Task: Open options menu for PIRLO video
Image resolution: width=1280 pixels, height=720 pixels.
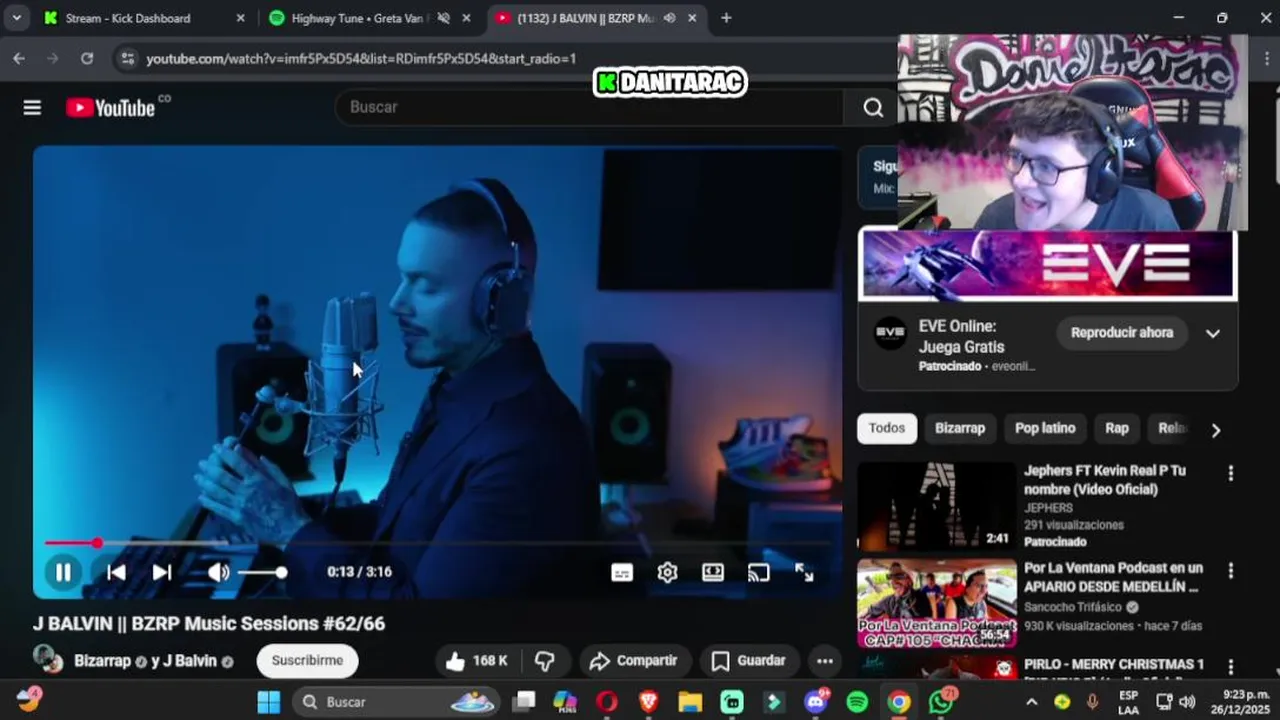Action: click(x=1231, y=667)
